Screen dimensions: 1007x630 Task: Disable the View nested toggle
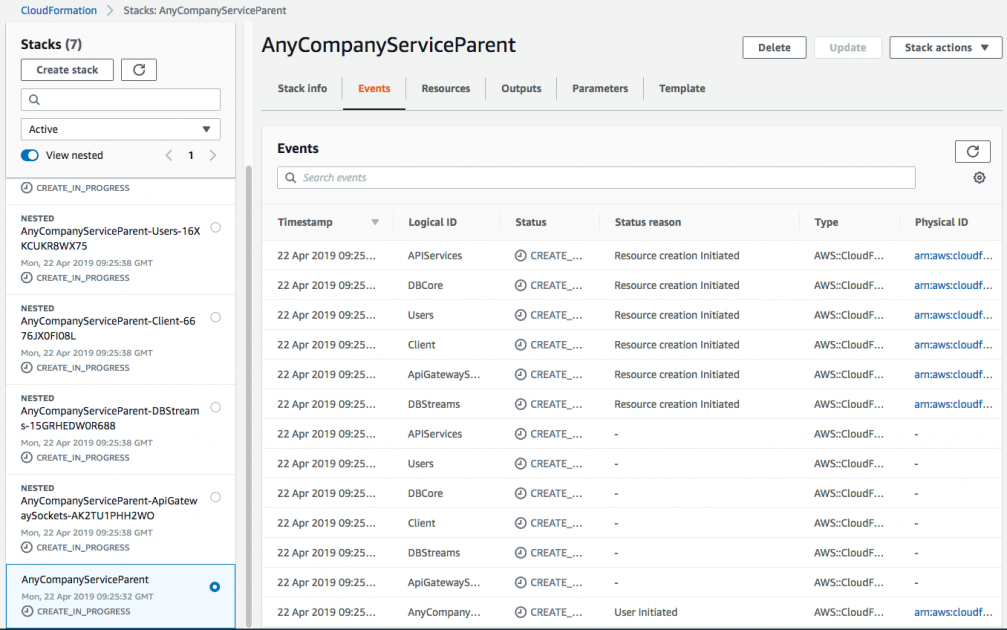30,155
